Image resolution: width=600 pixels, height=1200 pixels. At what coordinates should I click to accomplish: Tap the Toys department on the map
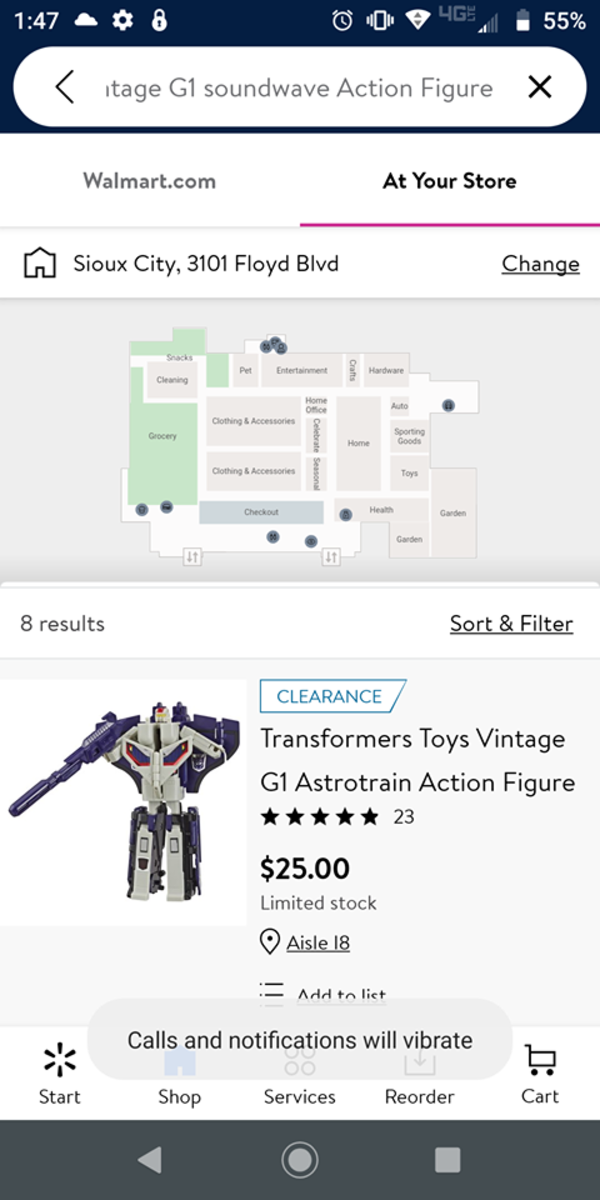pos(409,473)
